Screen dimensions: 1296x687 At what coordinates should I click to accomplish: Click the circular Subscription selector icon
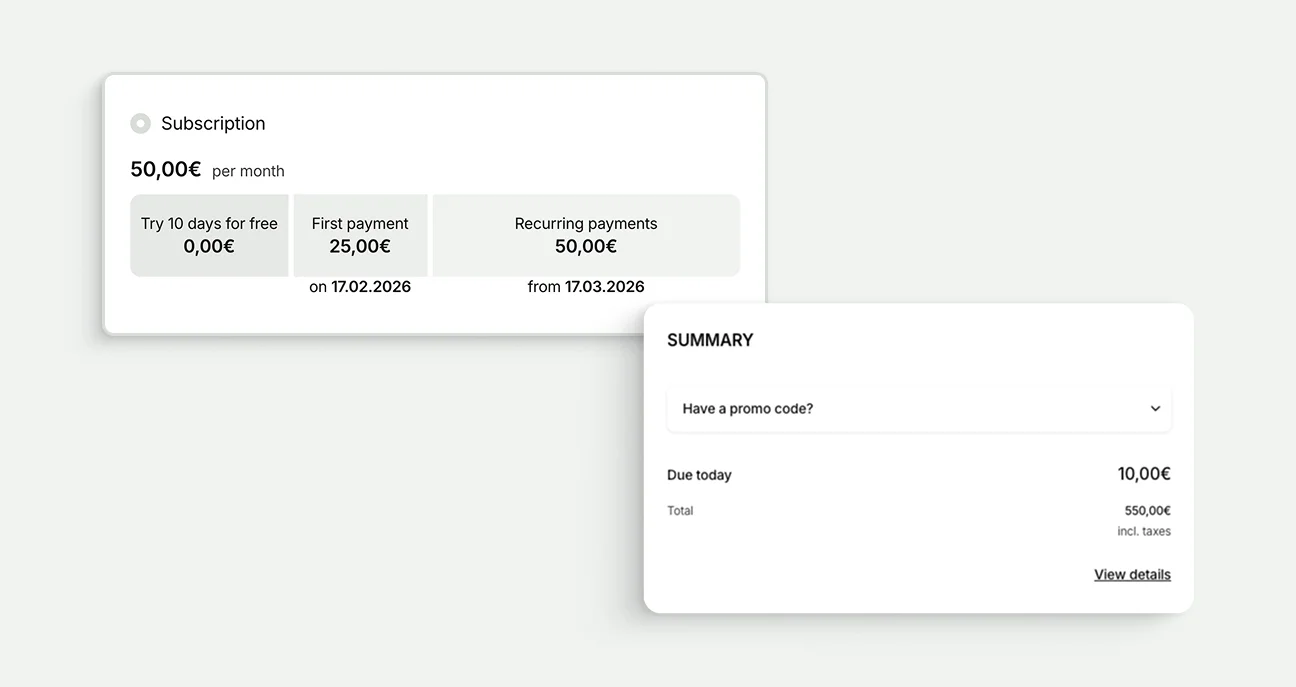[140, 123]
